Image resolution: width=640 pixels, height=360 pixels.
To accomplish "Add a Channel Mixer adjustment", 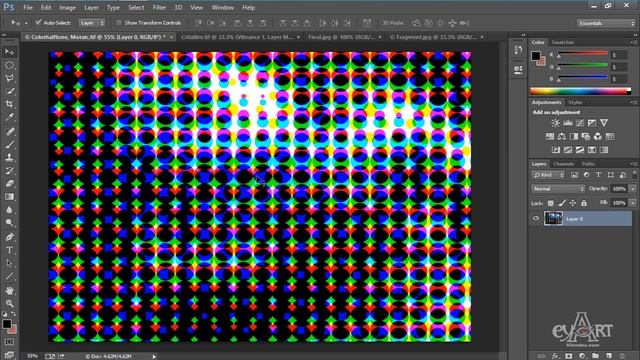I will coord(598,136).
